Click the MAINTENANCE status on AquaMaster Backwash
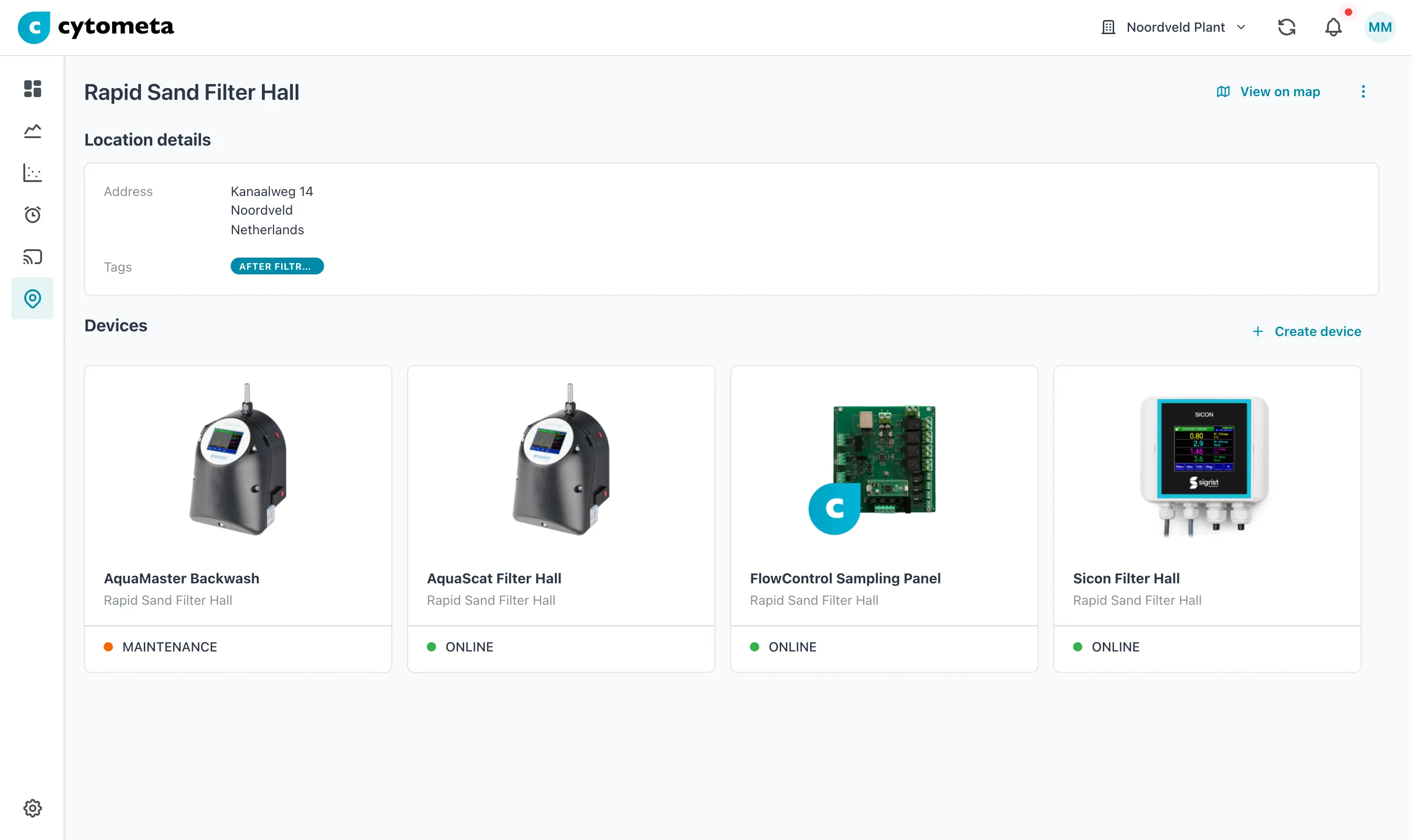The width and height of the screenshot is (1412, 840). tap(161, 647)
